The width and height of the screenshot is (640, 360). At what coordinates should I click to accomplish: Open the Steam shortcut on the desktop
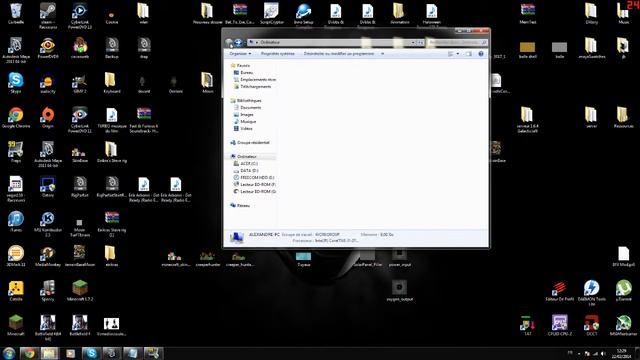47,16
